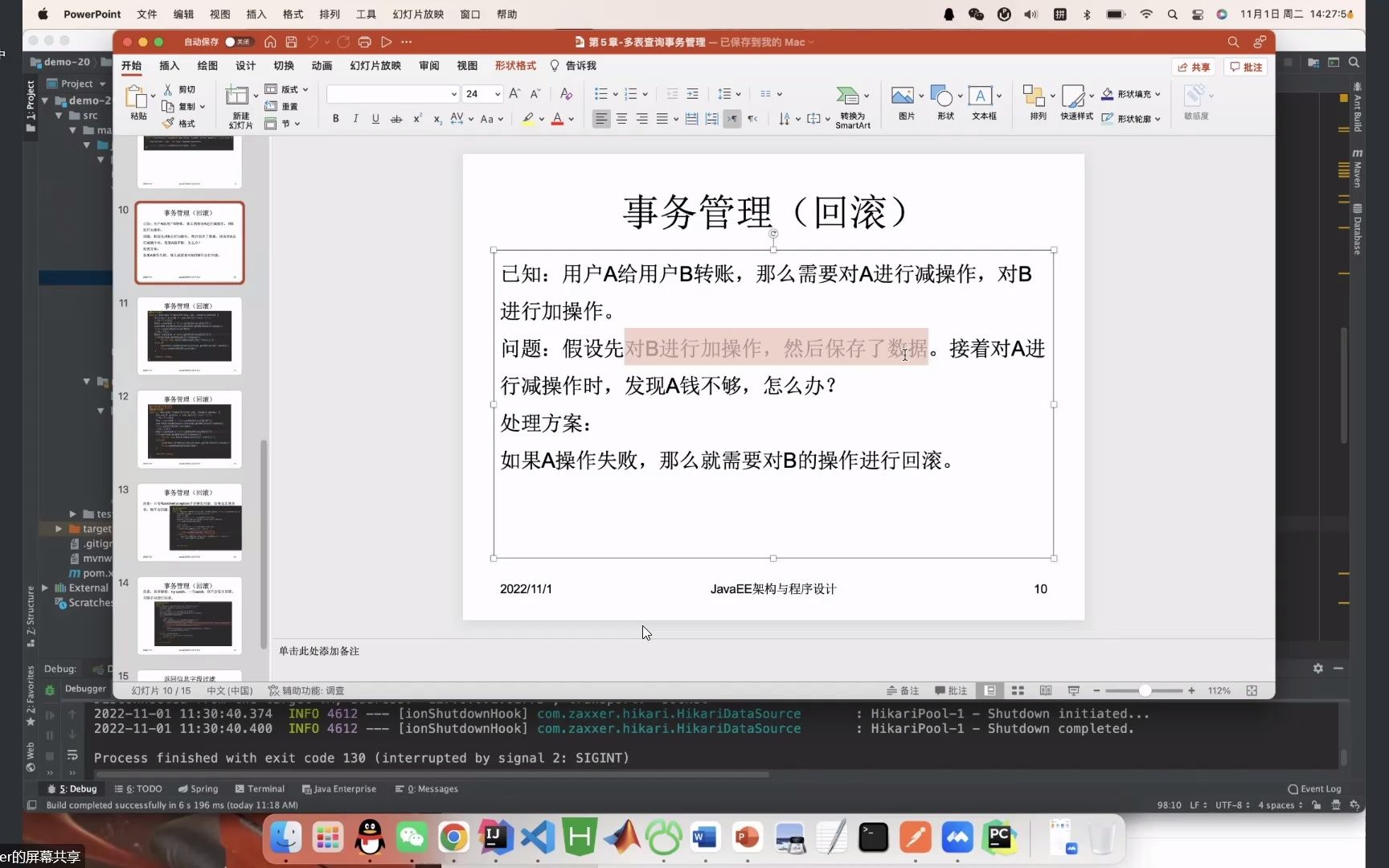Image resolution: width=1389 pixels, height=868 pixels.
Task: Print the presentation from title bar
Action: coord(364,42)
